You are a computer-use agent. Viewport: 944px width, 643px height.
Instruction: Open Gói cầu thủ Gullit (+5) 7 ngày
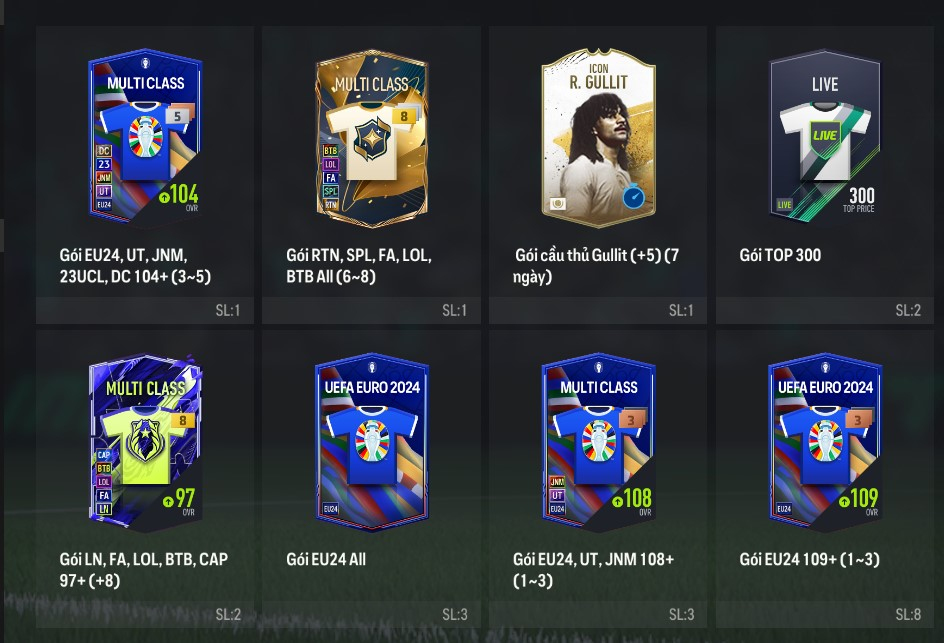click(596, 266)
